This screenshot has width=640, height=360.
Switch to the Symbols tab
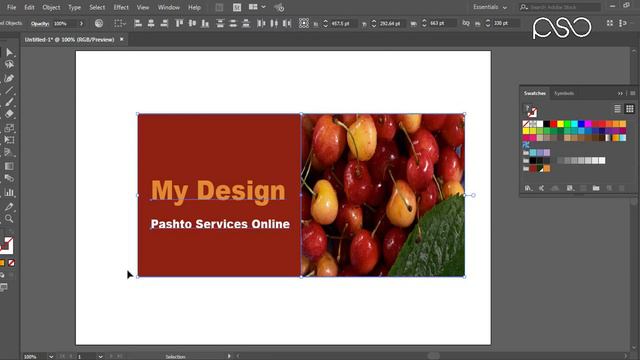(564, 93)
